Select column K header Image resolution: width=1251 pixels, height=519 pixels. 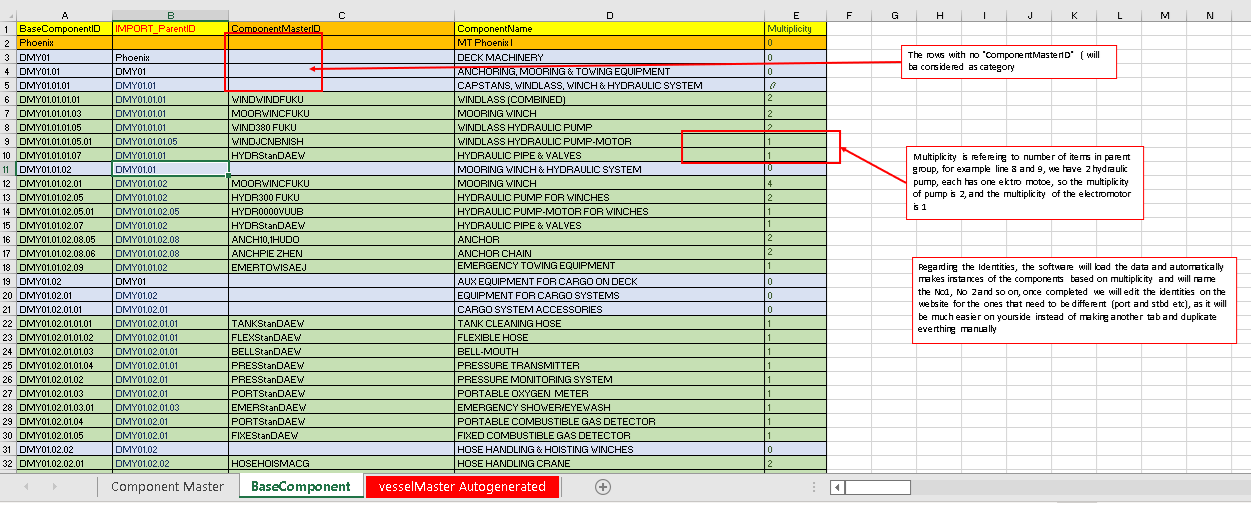click(x=1073, y=15)
